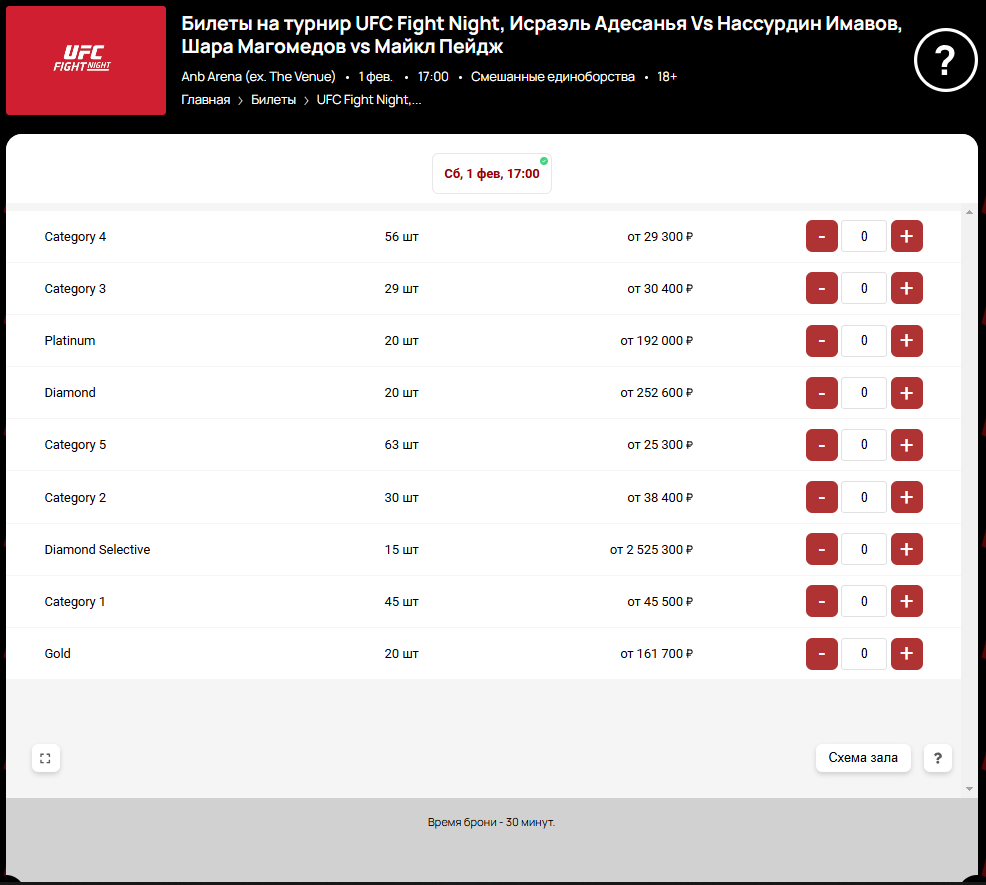Click the event title heading

(x=541, y=35)
